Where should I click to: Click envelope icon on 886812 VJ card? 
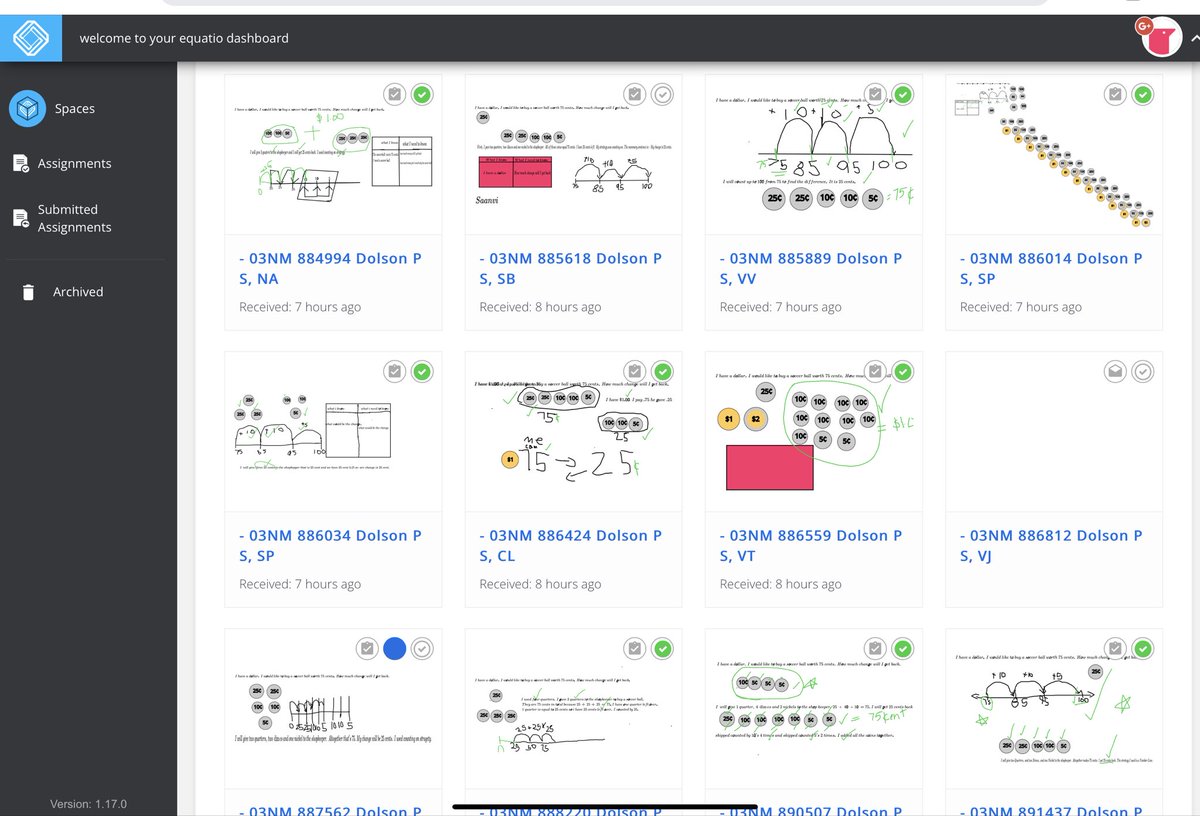[x=1115, y=372]
